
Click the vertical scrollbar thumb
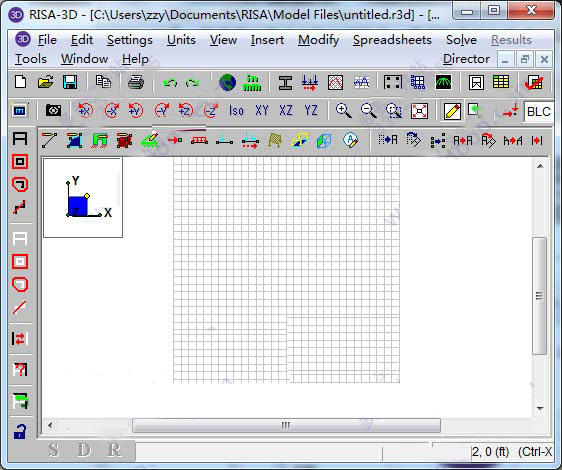(x=539, y=296)
